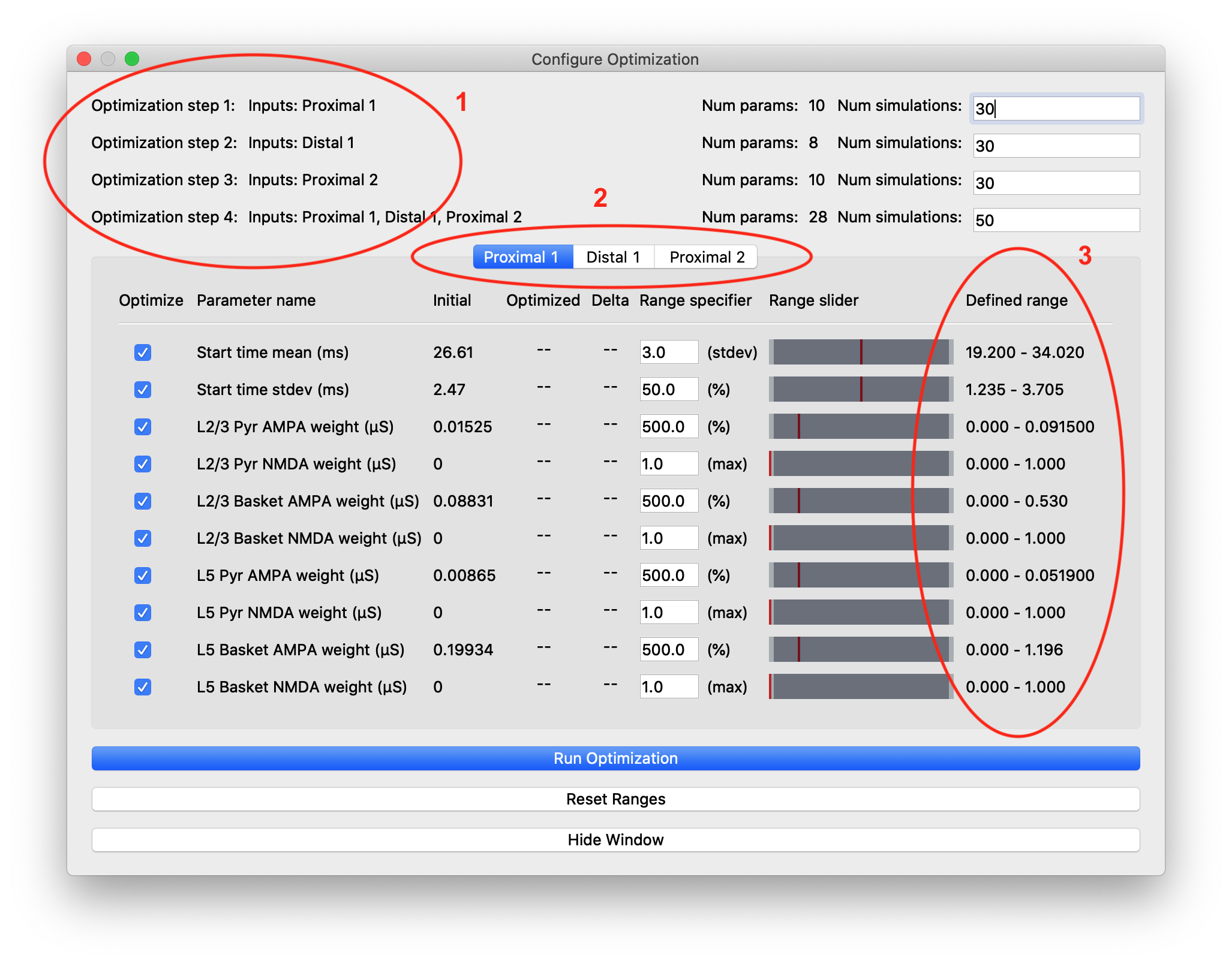Click the Hide Window button
This screenshot has height=964, width=1232.
click(615, 840)
